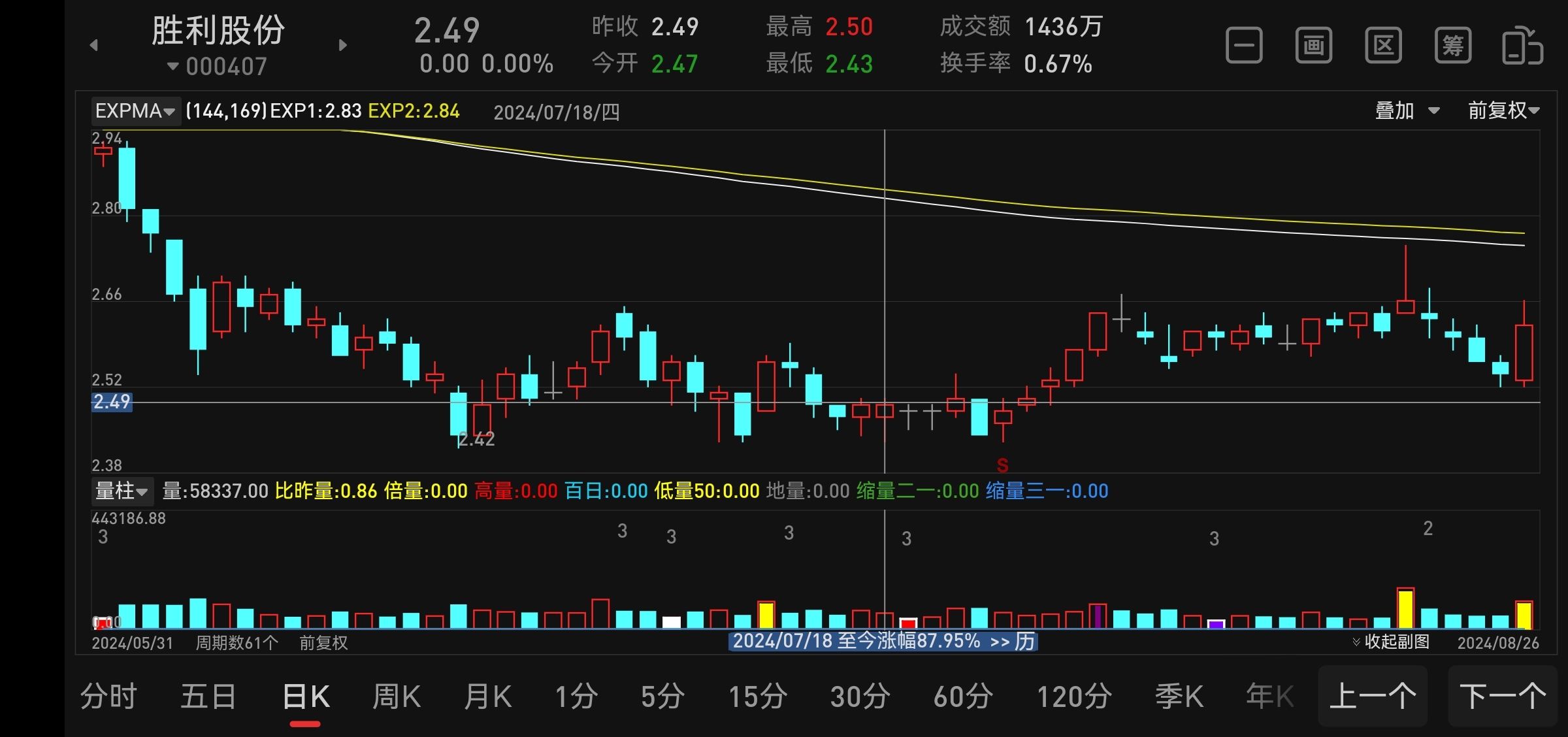Click the 2024/07/18 至今涨幅 history link
1568x737 pixels.
(883, 641)
